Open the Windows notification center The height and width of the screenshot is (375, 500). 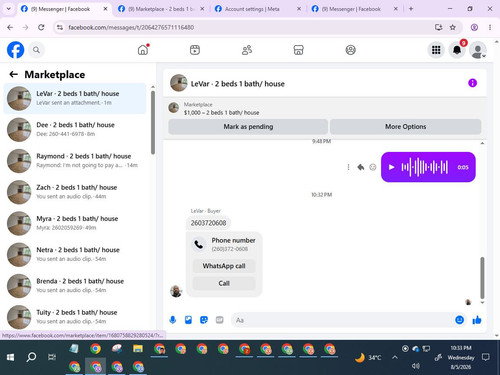point(486,357)
